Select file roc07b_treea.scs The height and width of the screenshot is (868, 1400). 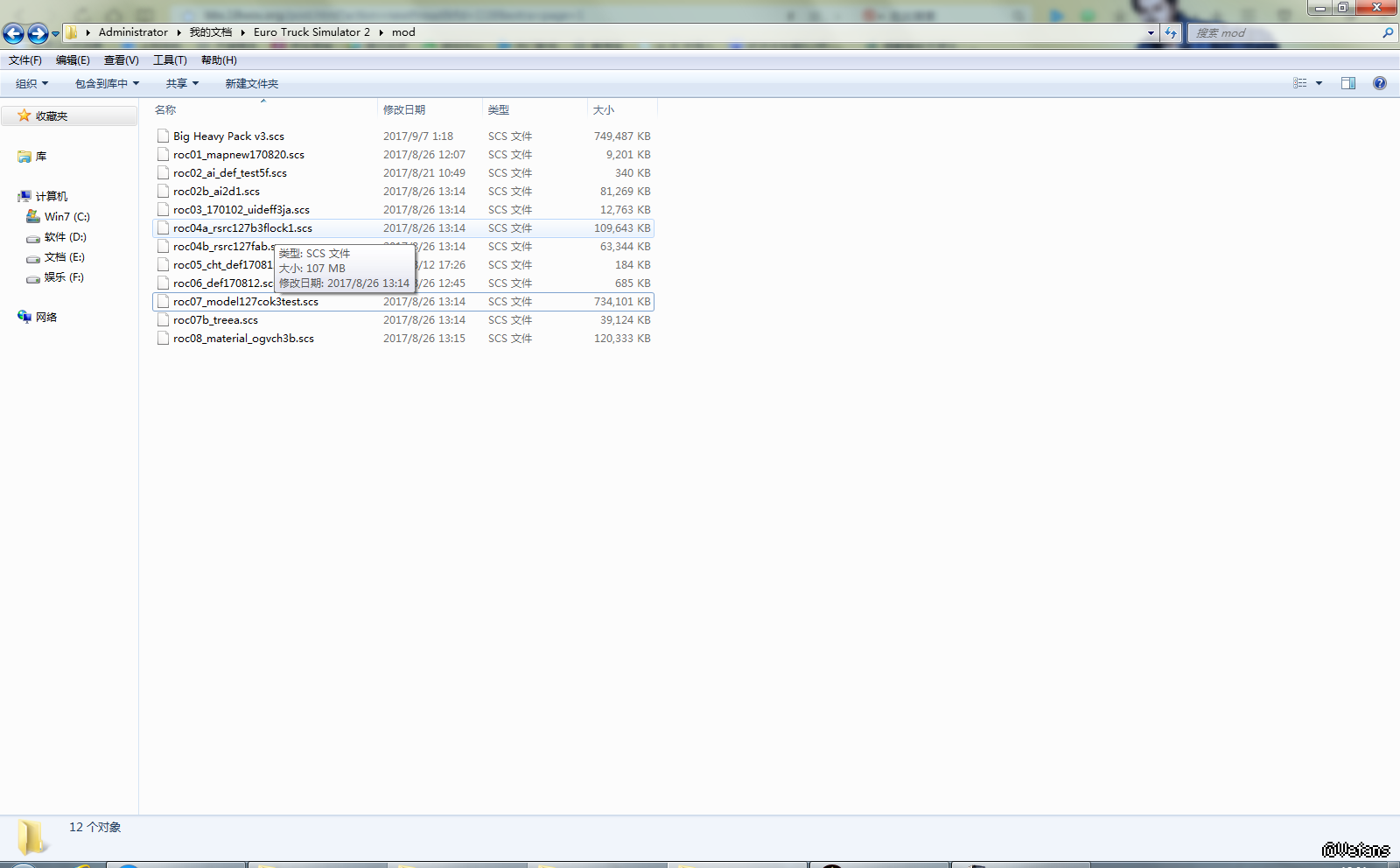click(x=403, y=320)
